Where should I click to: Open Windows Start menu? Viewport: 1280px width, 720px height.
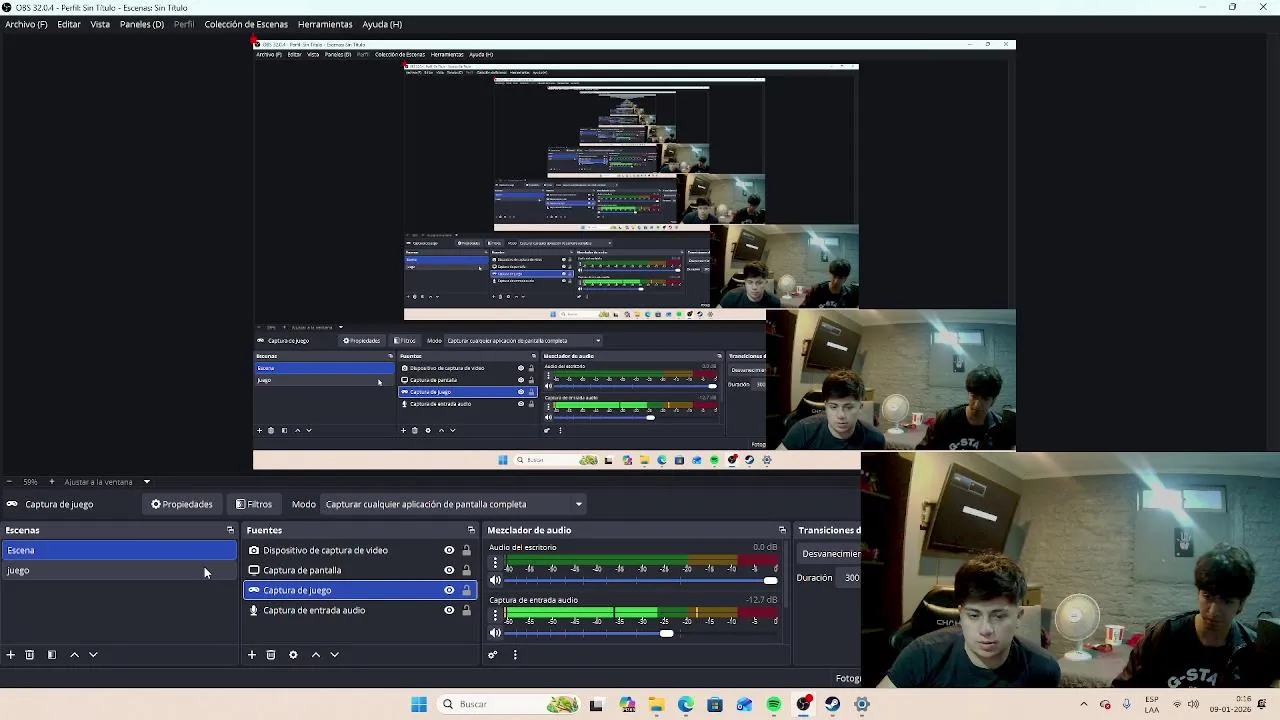point(419,705)
